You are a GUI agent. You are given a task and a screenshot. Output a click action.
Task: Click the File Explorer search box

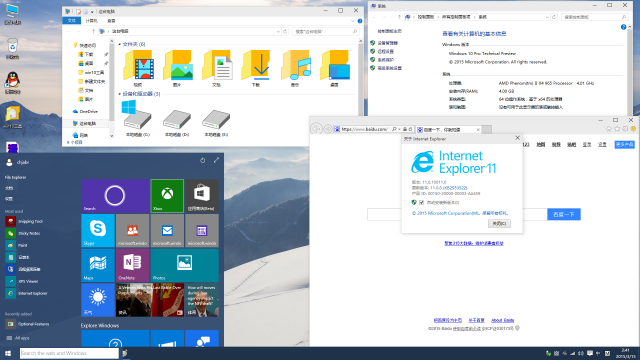(x=326, y=31)
